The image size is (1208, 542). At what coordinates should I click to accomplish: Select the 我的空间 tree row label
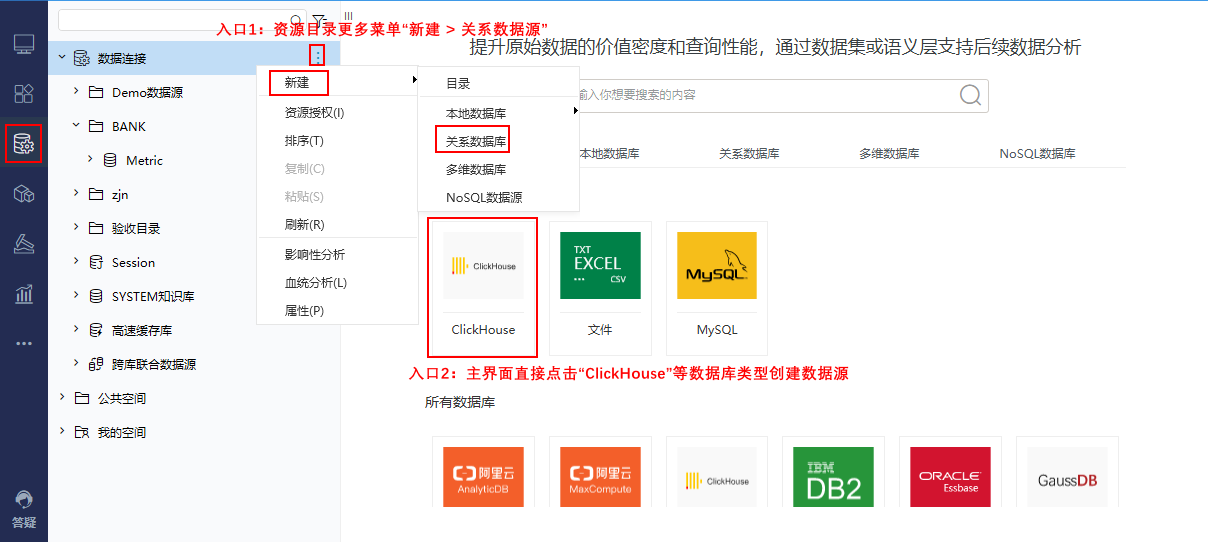[122, 432]
